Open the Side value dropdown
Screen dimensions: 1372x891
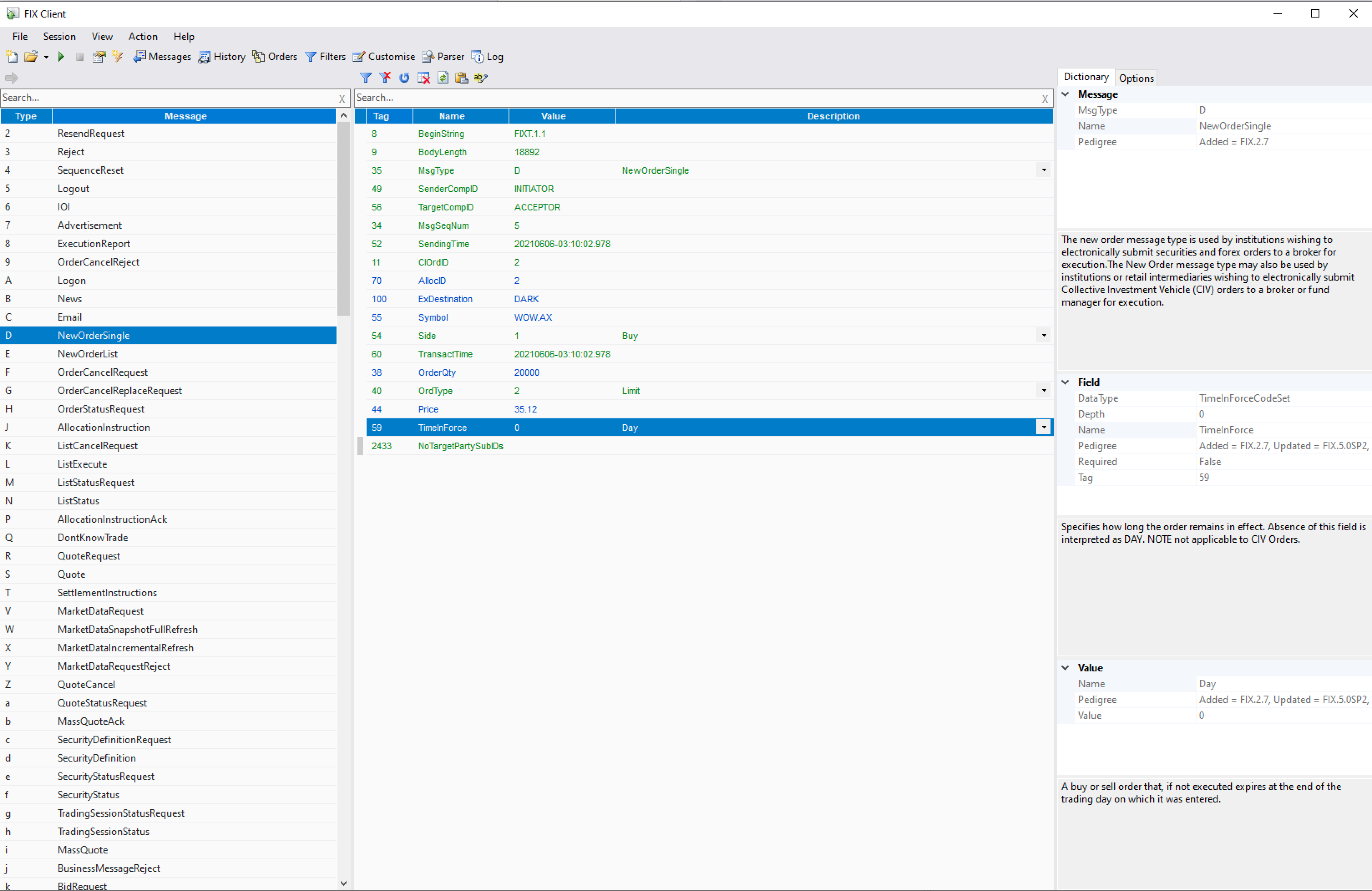pos(1043,335)
